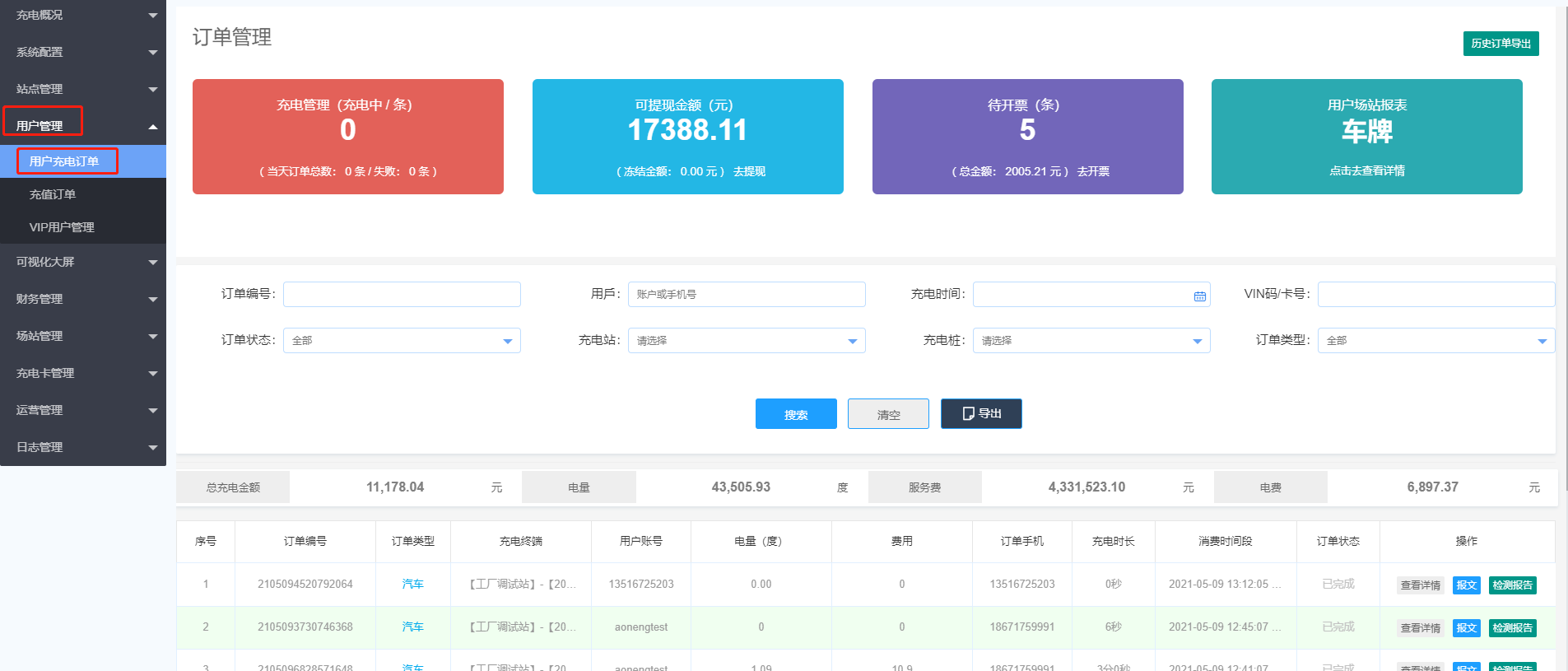Click the 导出 export button with file icon

(981, 414)
